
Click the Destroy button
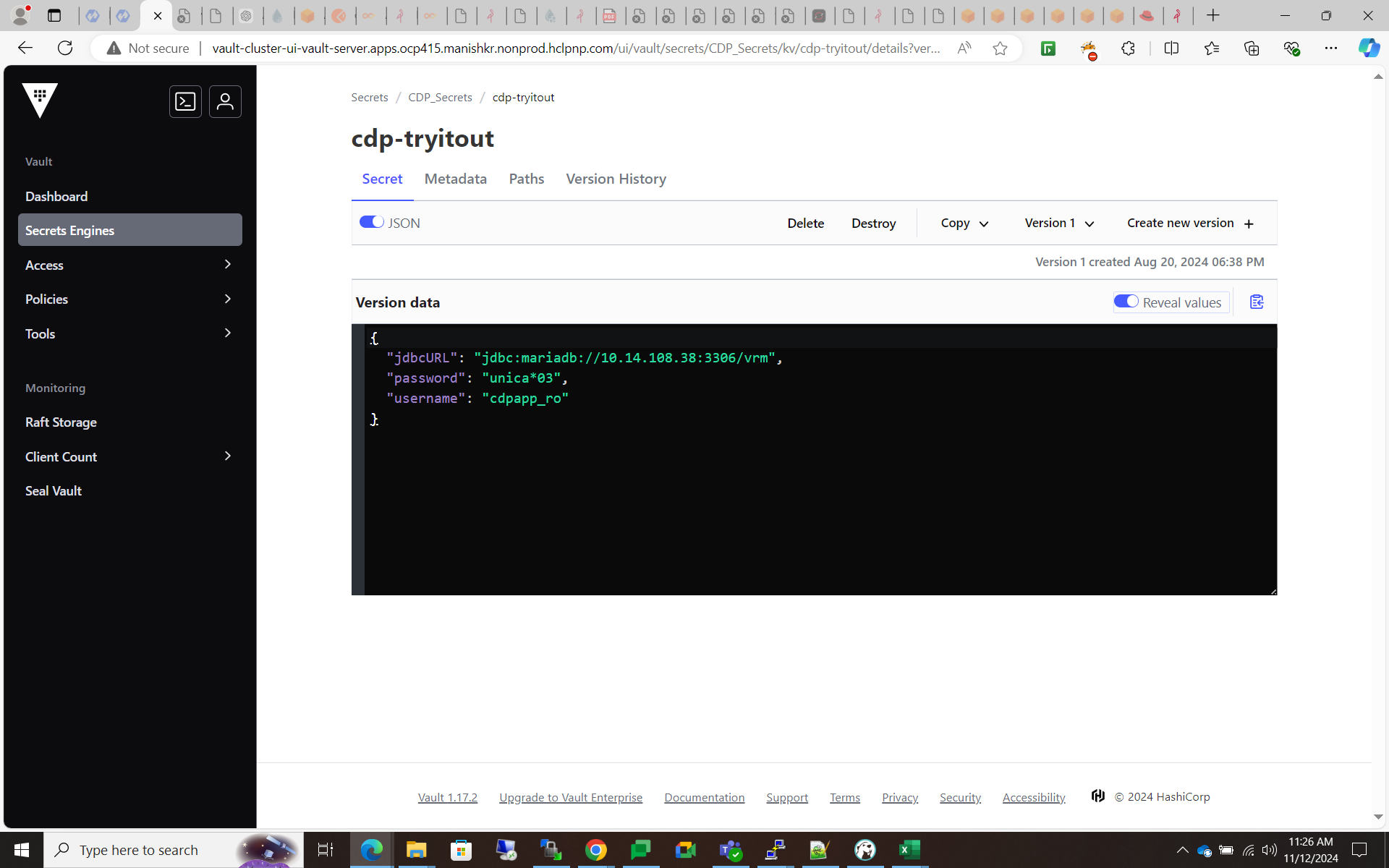point(873,224)
